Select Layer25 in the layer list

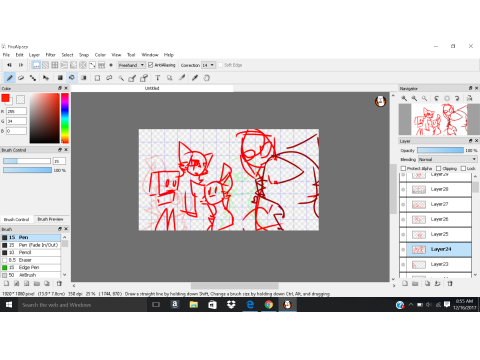pos(439,234)
